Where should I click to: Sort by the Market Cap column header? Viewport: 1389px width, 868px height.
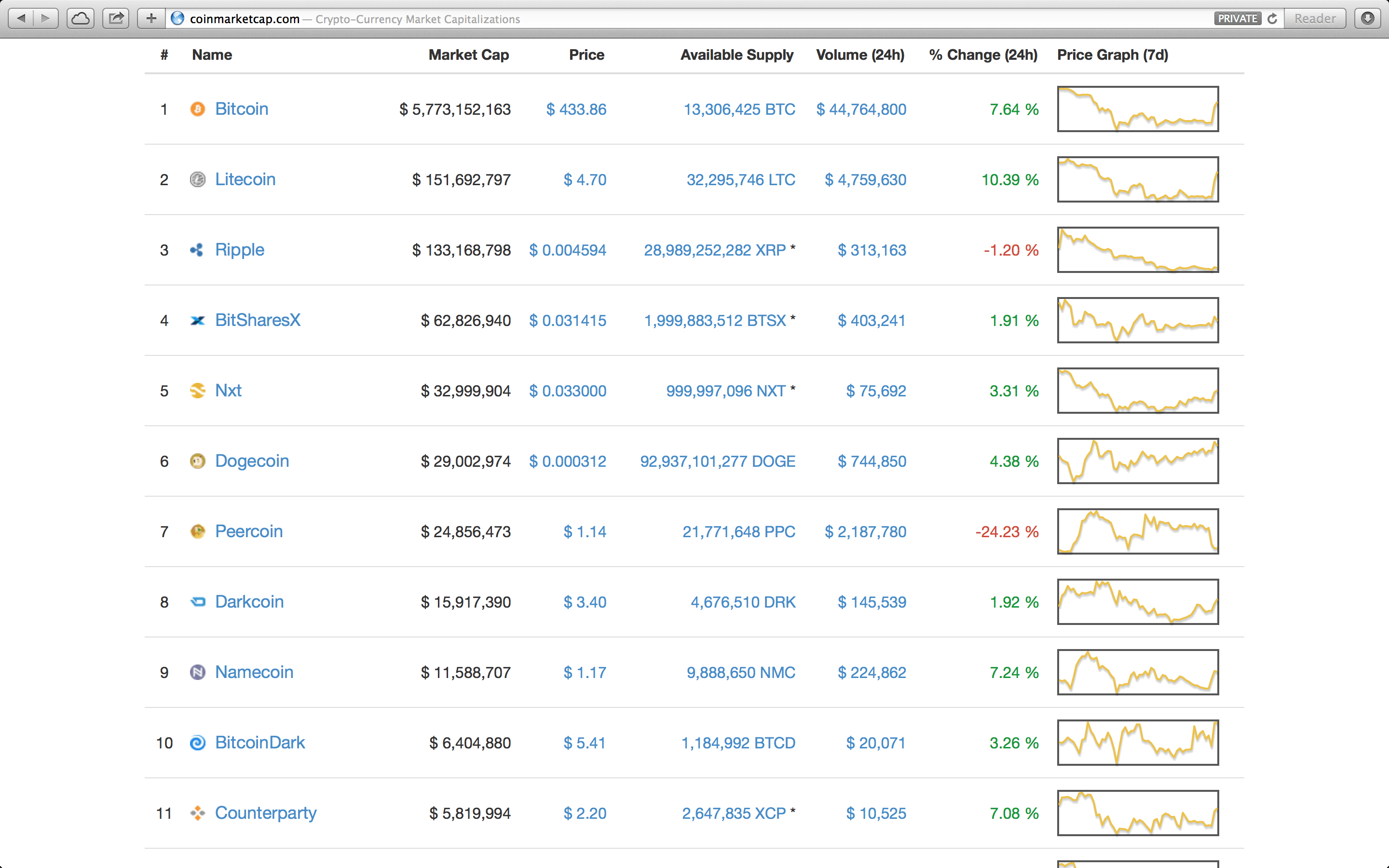pos(469,55)
